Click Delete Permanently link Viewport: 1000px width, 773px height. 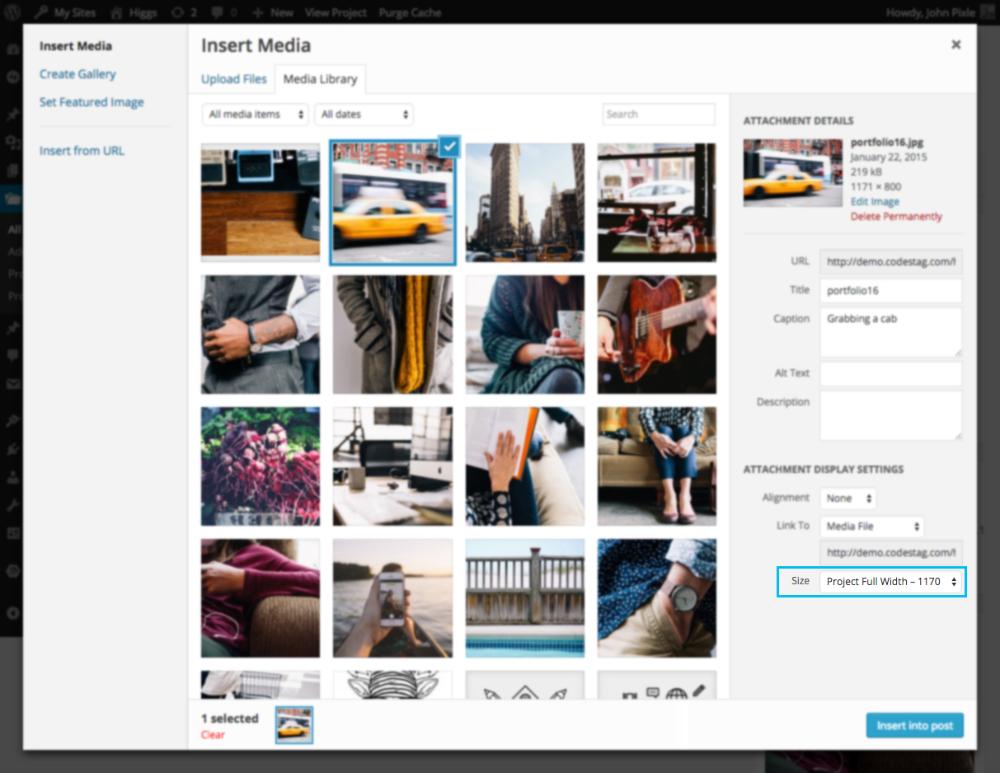(x=896, y=216)
